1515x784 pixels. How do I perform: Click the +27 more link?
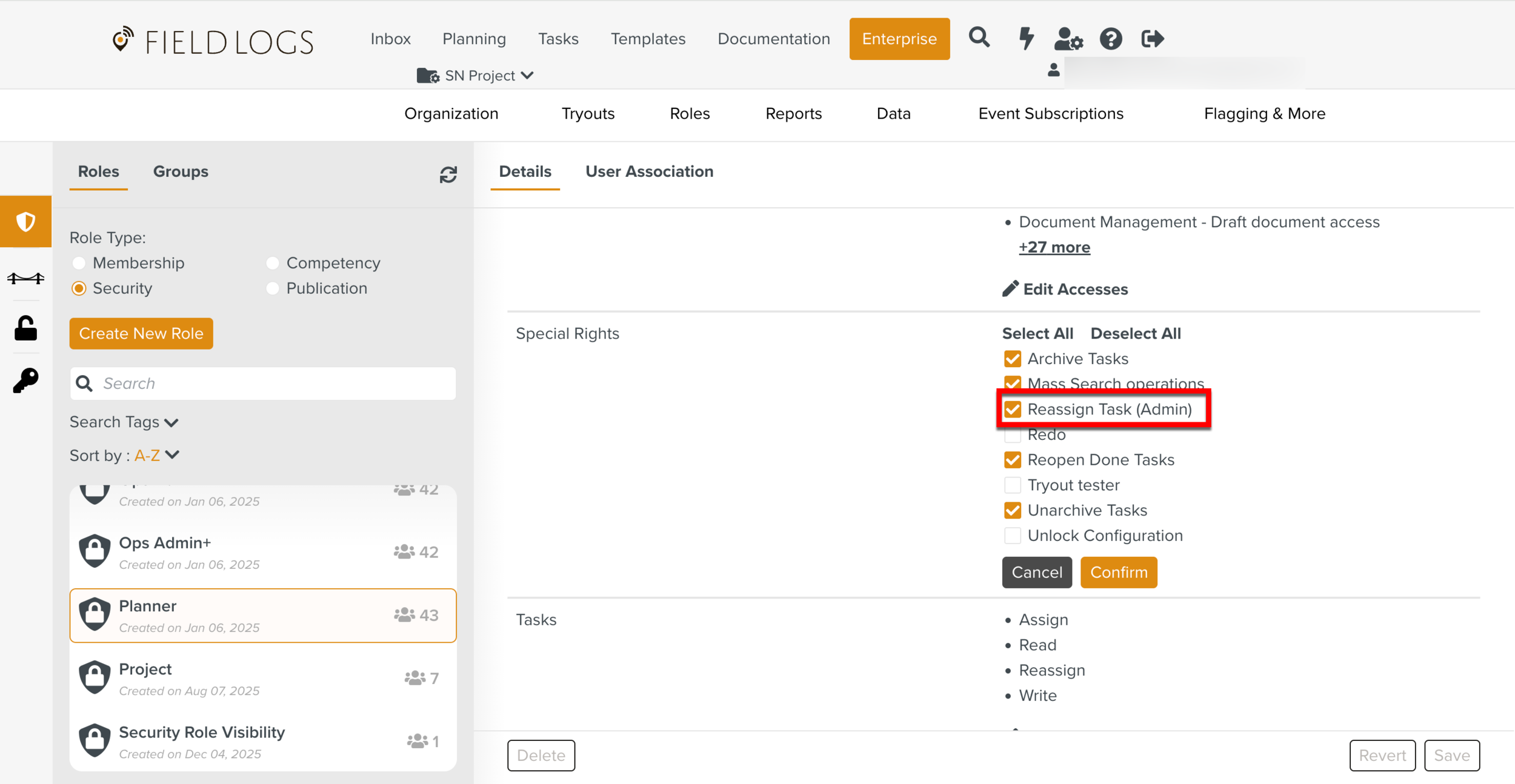click(x=1054, y=247)
